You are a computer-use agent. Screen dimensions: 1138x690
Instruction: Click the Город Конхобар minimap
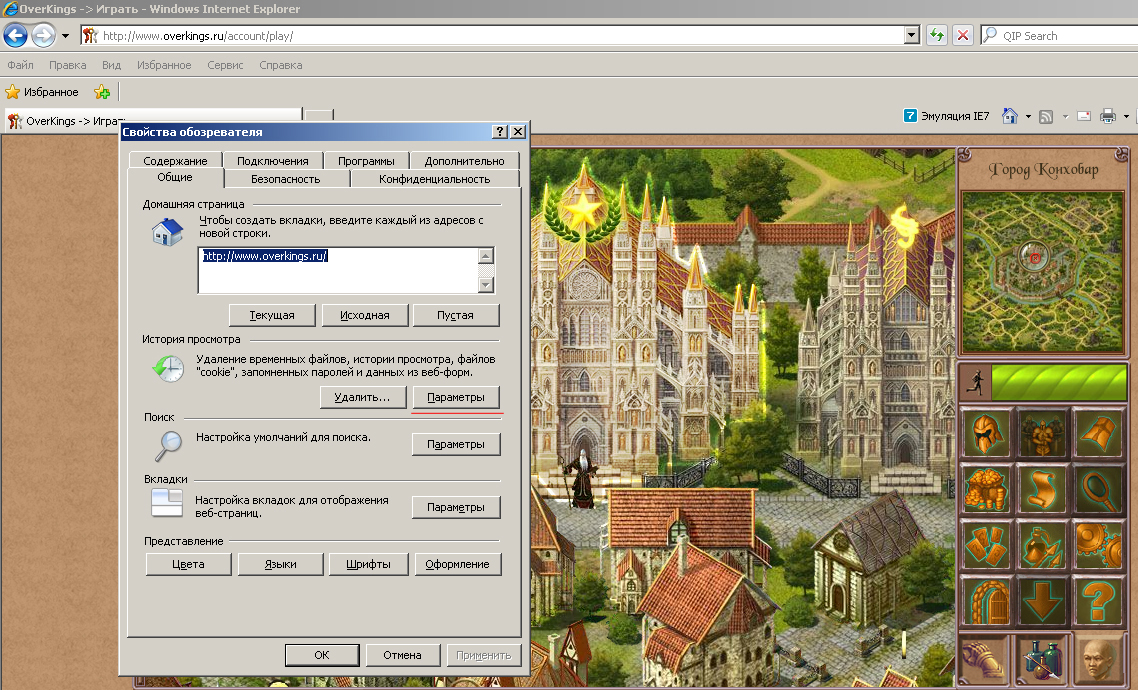click(1042, 273)
